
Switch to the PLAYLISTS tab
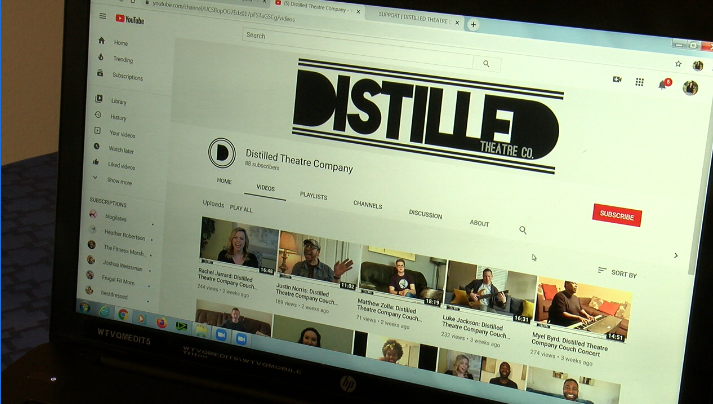coord(313,196)
